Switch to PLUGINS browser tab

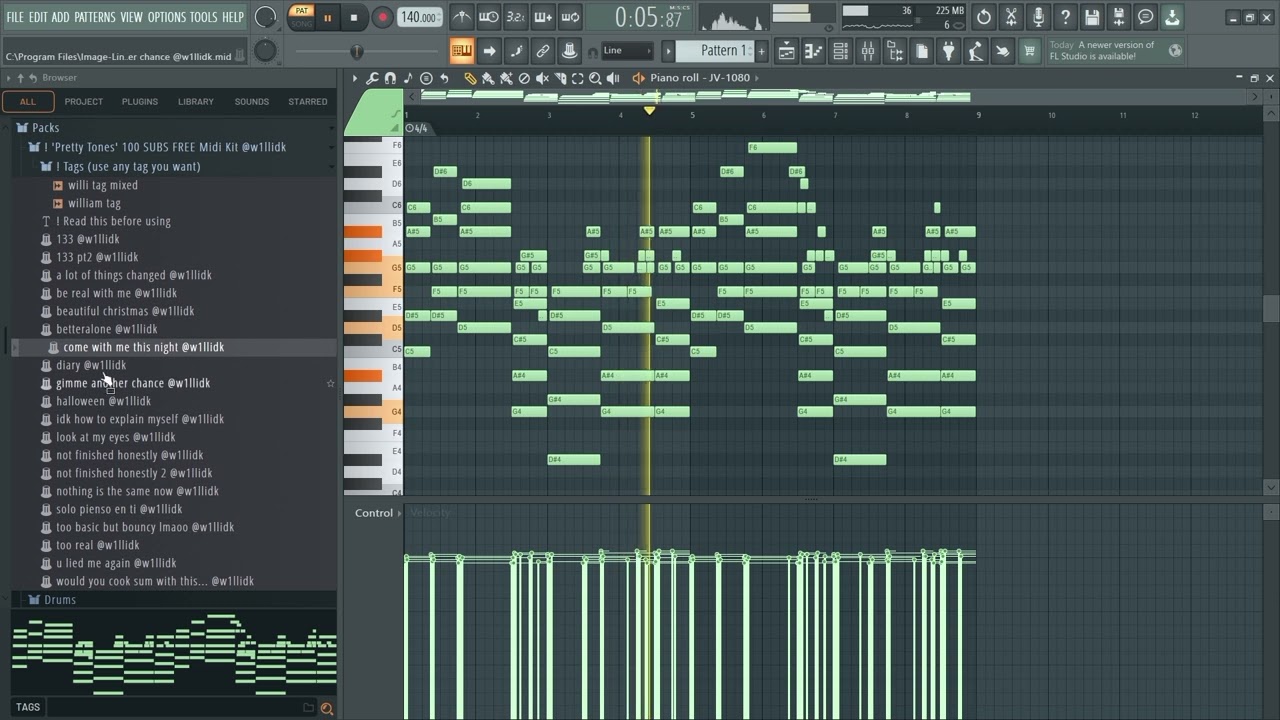pyautogui.click(x=140, y=101)
